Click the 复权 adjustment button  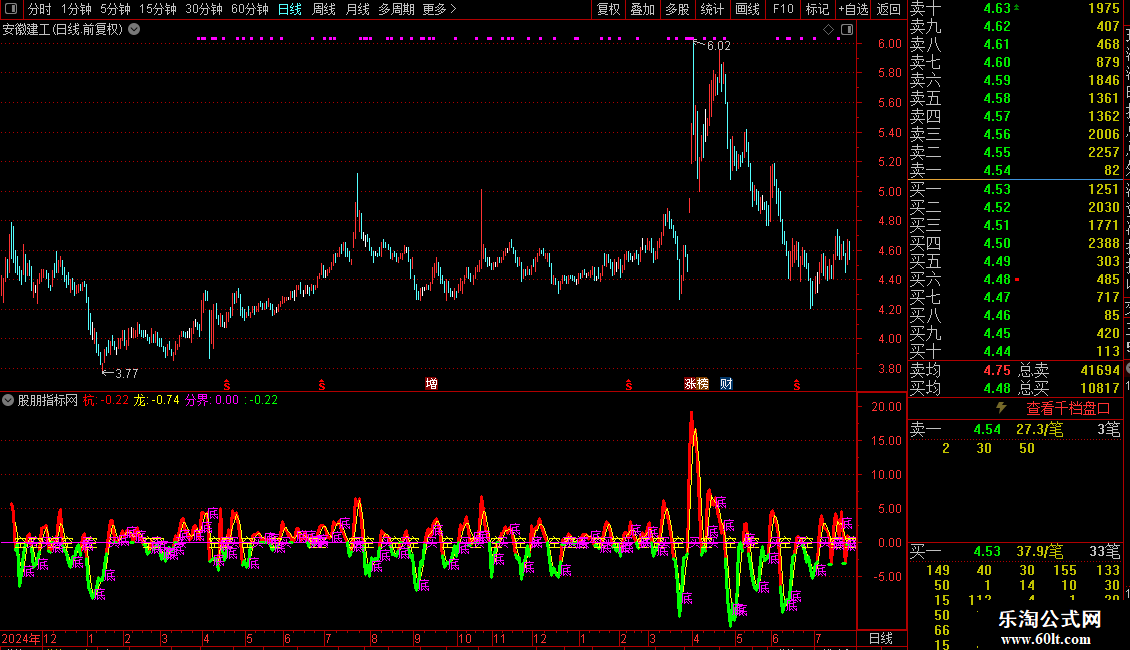pos(608,9)
